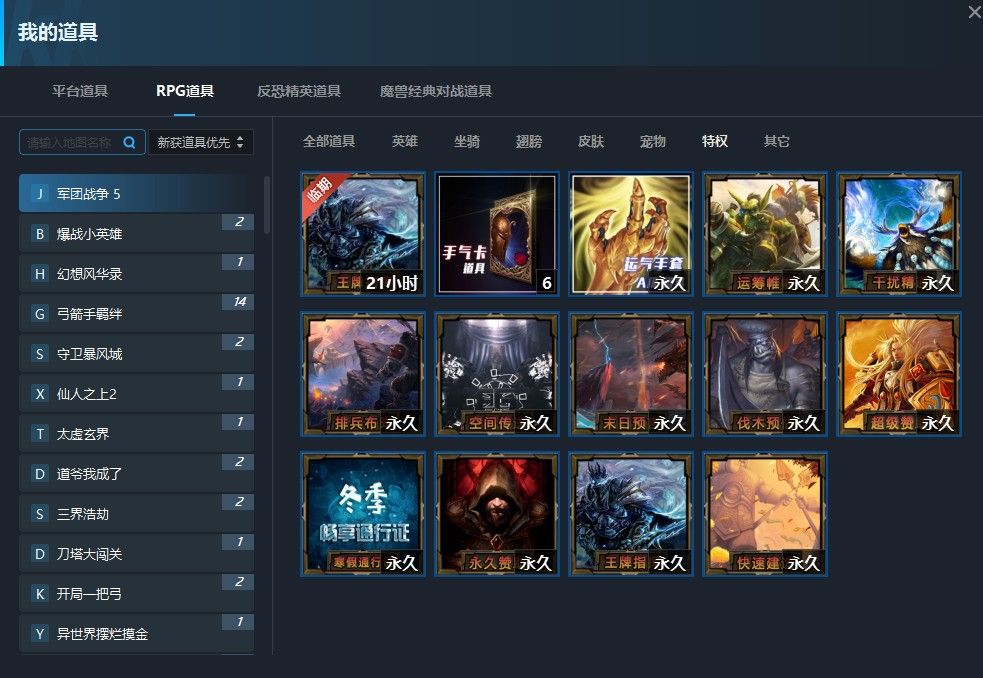Filter items by 其它

pyautogui.click(x=776, y=141)
